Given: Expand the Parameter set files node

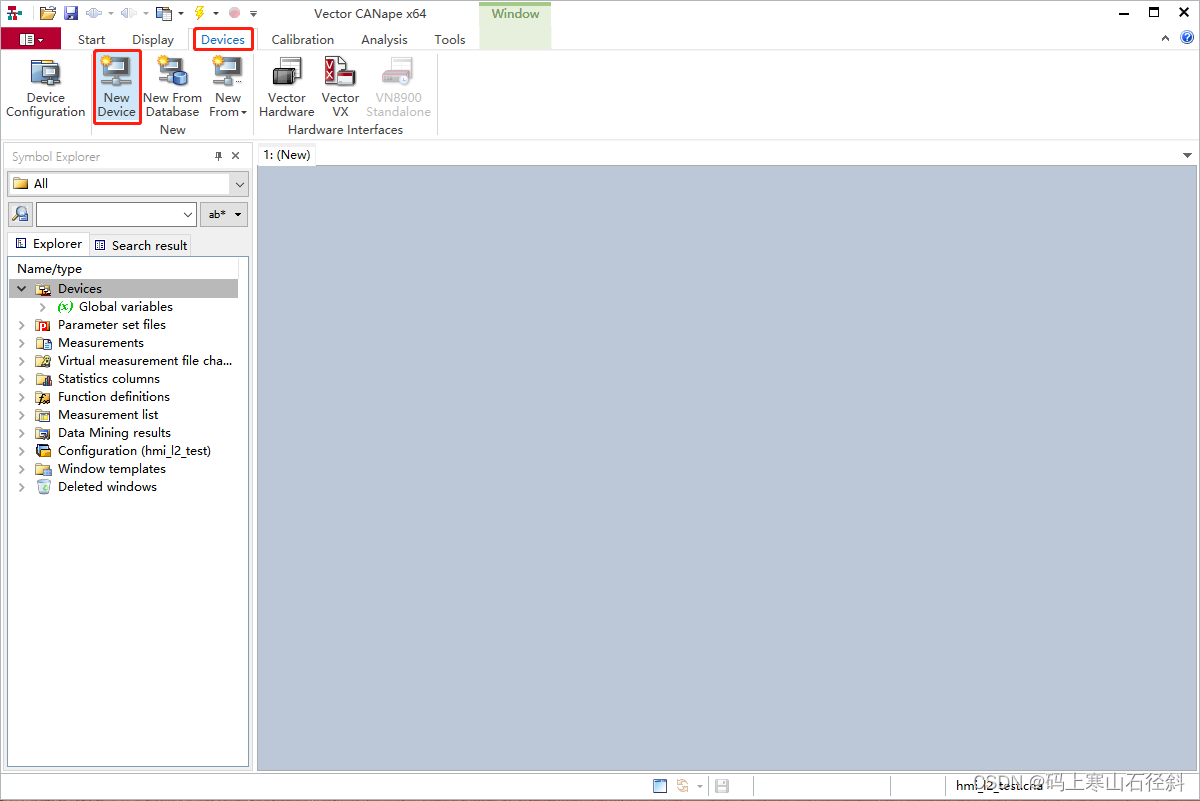Looking at the screenshot, I should (22, 325).
